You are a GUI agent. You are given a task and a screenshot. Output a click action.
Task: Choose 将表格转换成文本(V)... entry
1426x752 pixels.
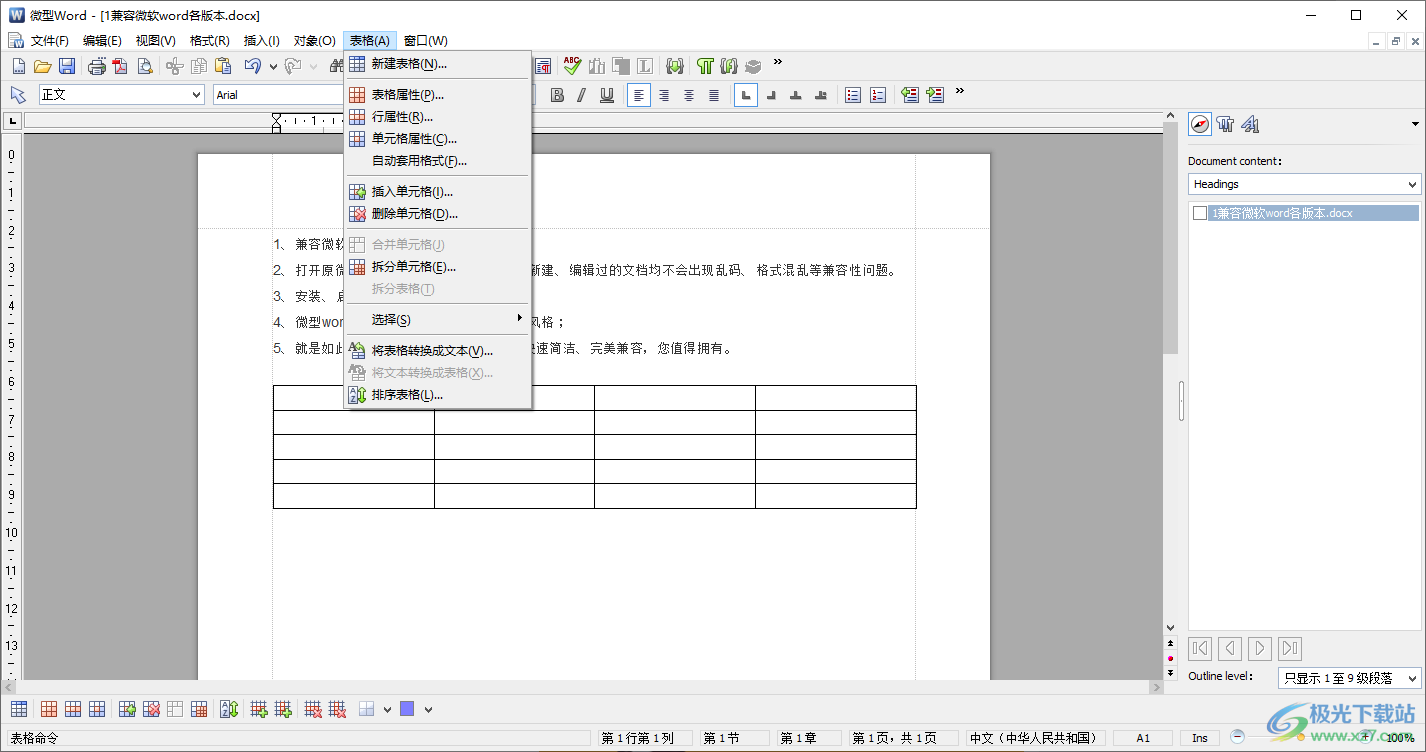click(x=437, y=351)
